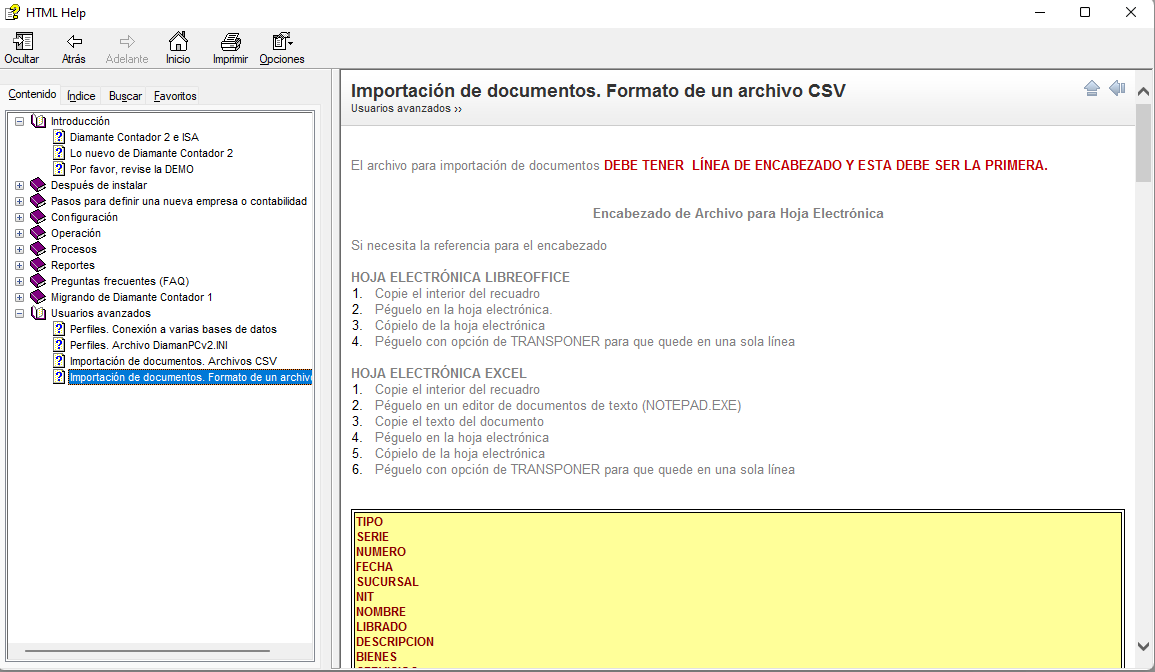This screenshot has width=1155, height=672.
Task: Click the content pane vertical scrollbar down arrow
Action: [x=1144, y=647]
